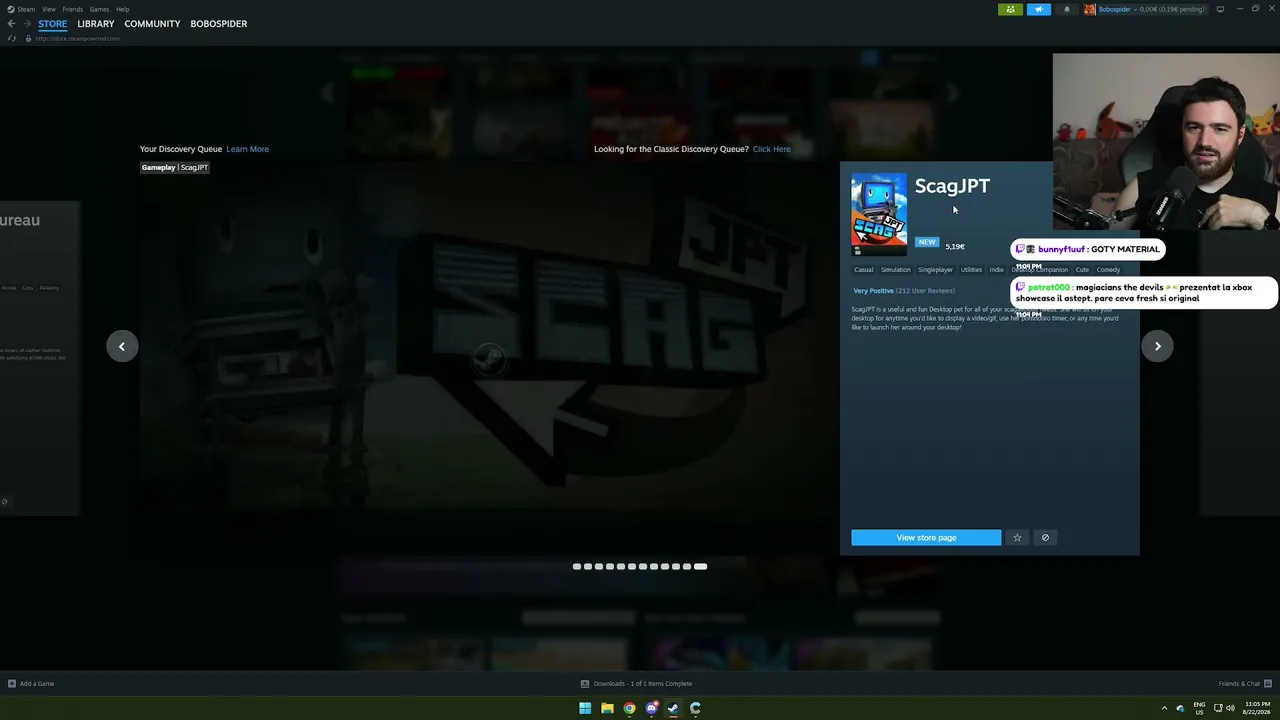This screenshot has width=1280, height=720.
Task: Select the Casual tag
Action: 863,270
